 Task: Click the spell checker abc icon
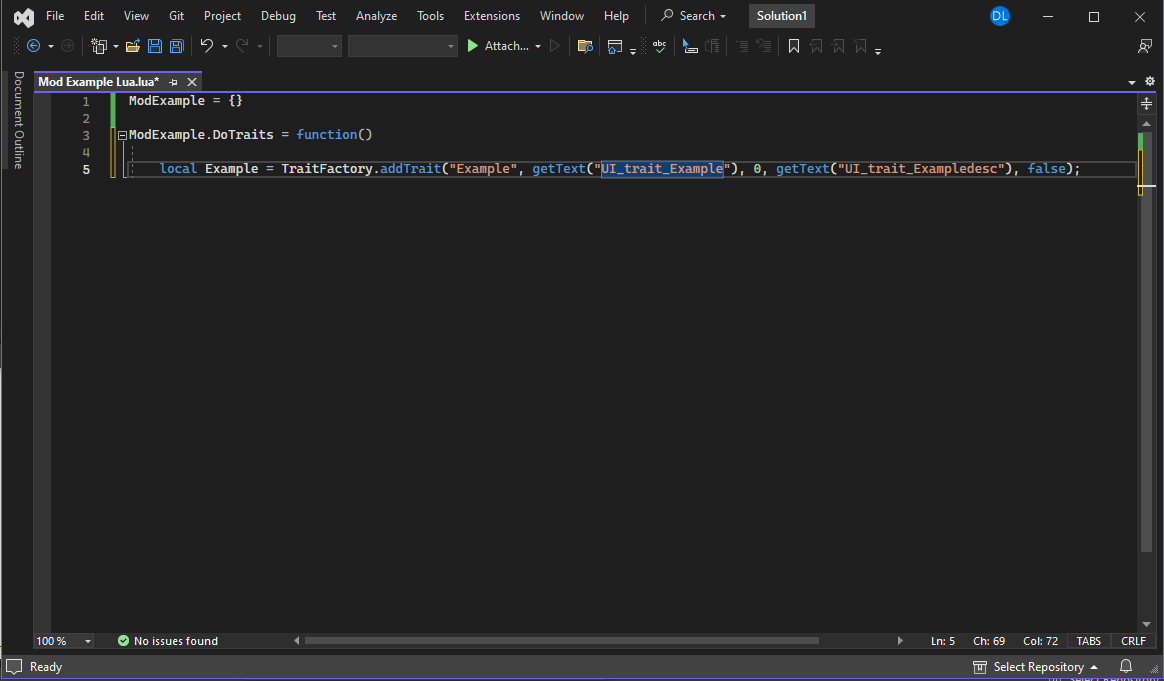click(x=659, y=45)
